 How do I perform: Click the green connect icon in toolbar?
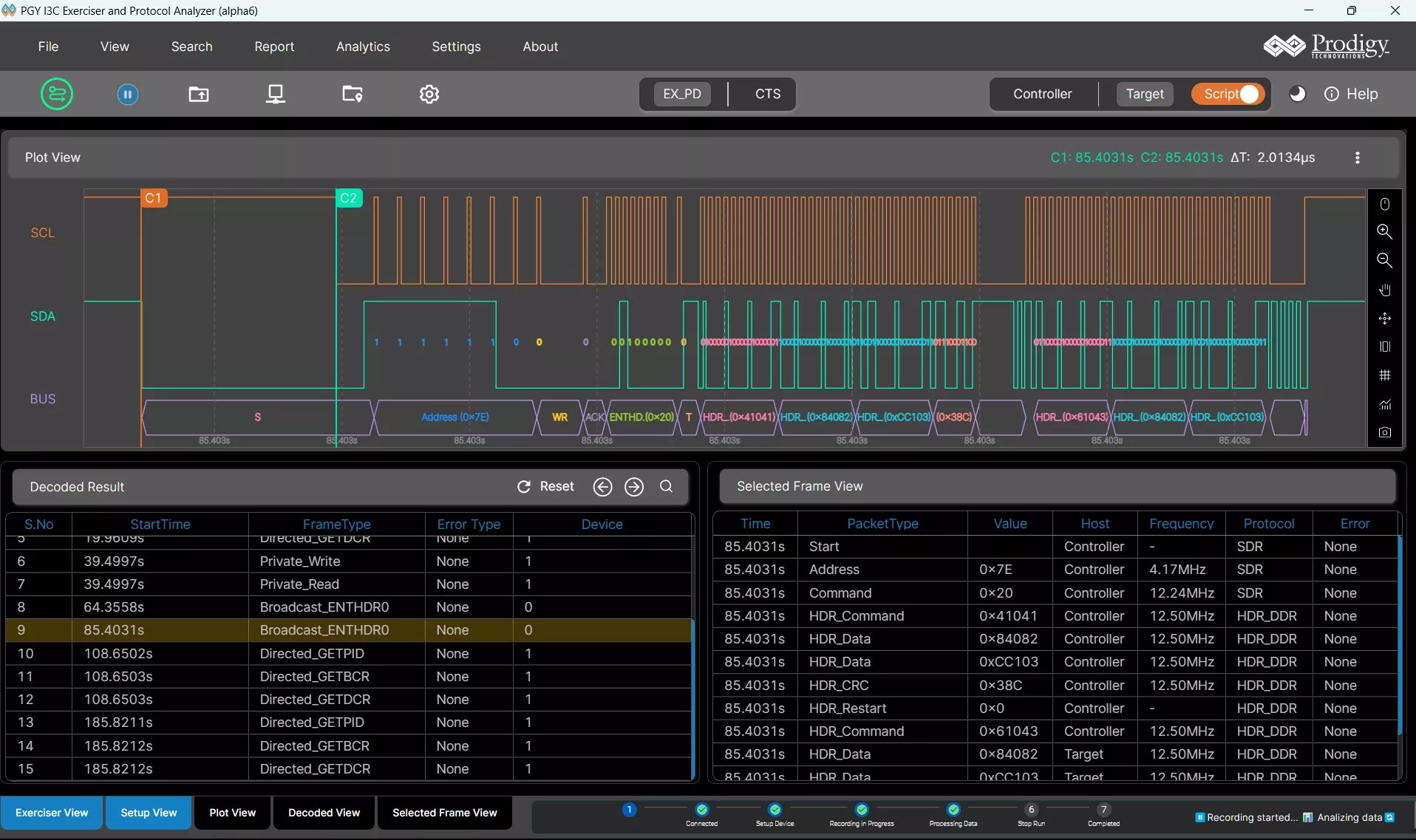pyautogui.click(x=57, y=94)
